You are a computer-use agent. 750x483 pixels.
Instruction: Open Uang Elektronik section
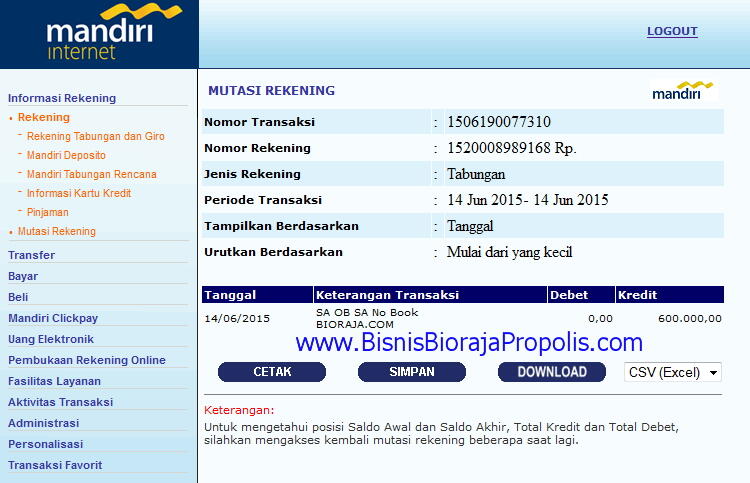pos(51,339)
